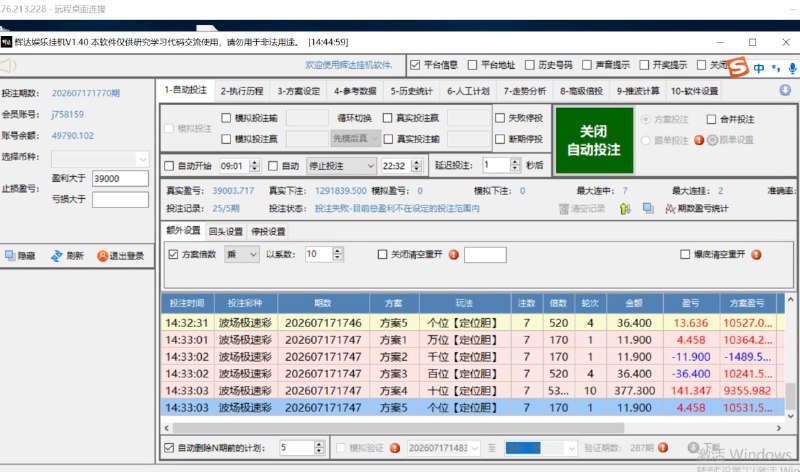Open the 回头设置 tab
Screen dimensions: 800x472
click(226, 232)
